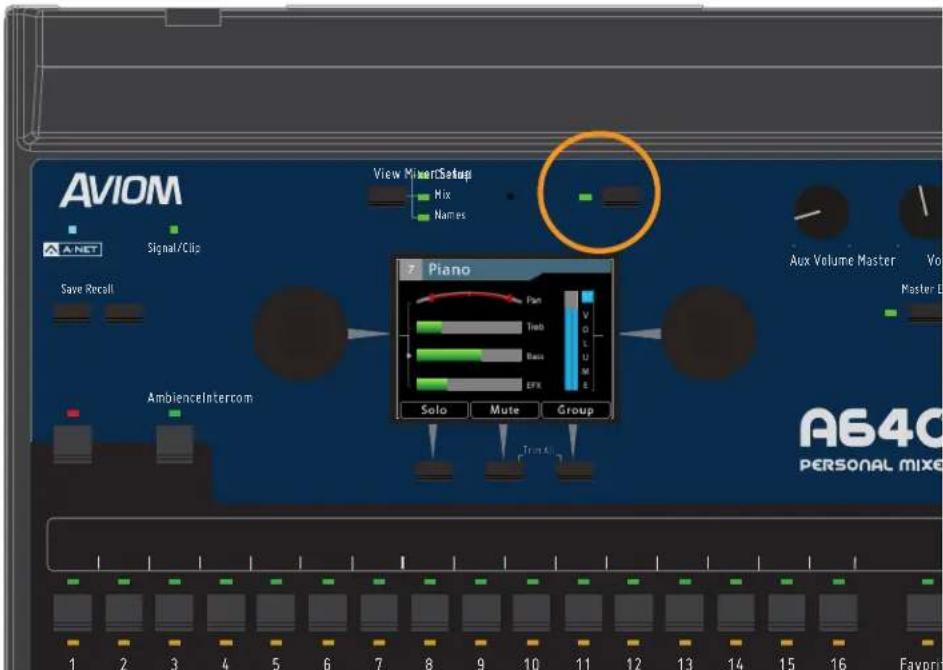Select channel 7 button

click(379, 613)
